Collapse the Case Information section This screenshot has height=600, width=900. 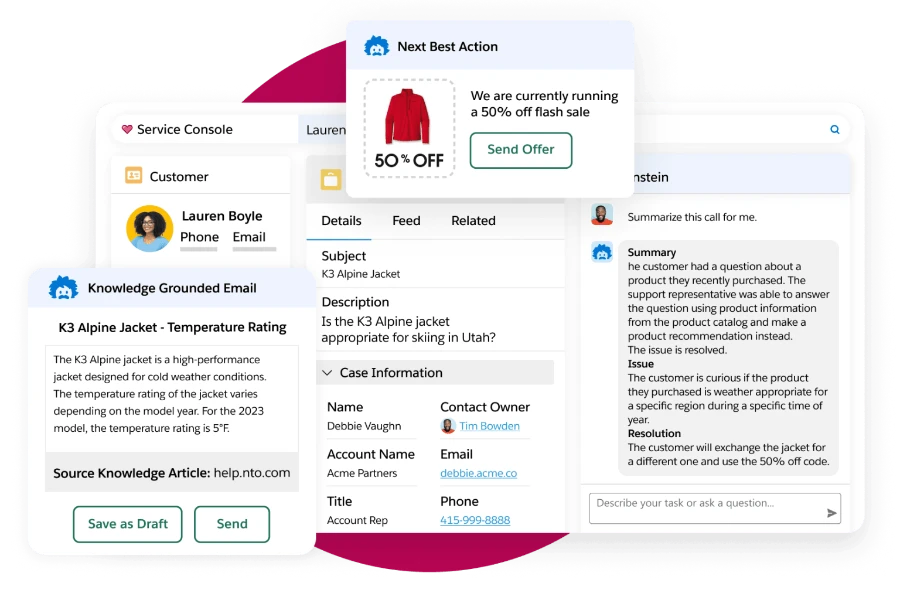click(327, 372)
